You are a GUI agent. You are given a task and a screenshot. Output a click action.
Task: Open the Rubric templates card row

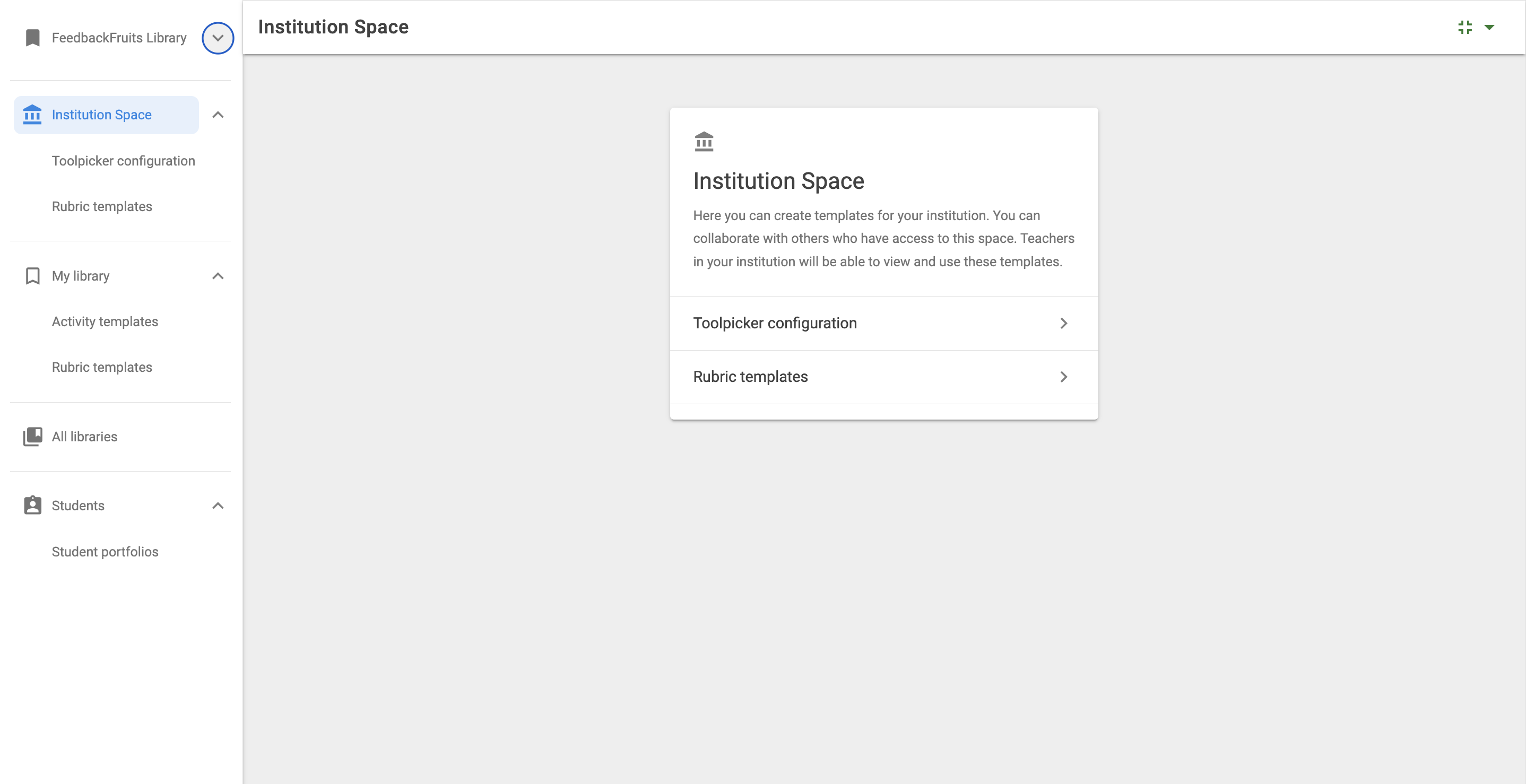pyautogui.click(x=884, y=377)
